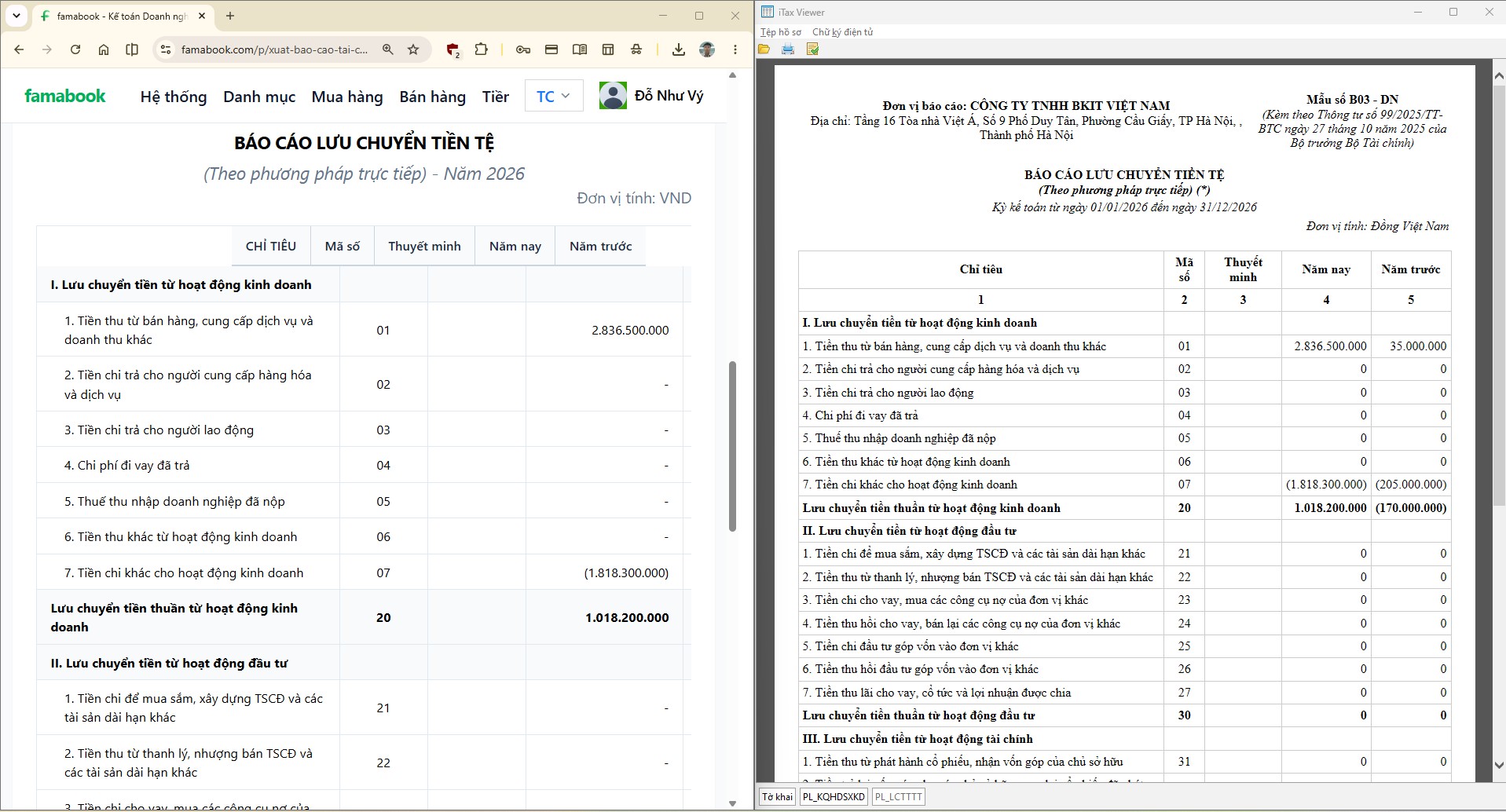Click the Năm nay column header in famabook
This screenshot has height=812, width=1506.
[x=515, y=246]
